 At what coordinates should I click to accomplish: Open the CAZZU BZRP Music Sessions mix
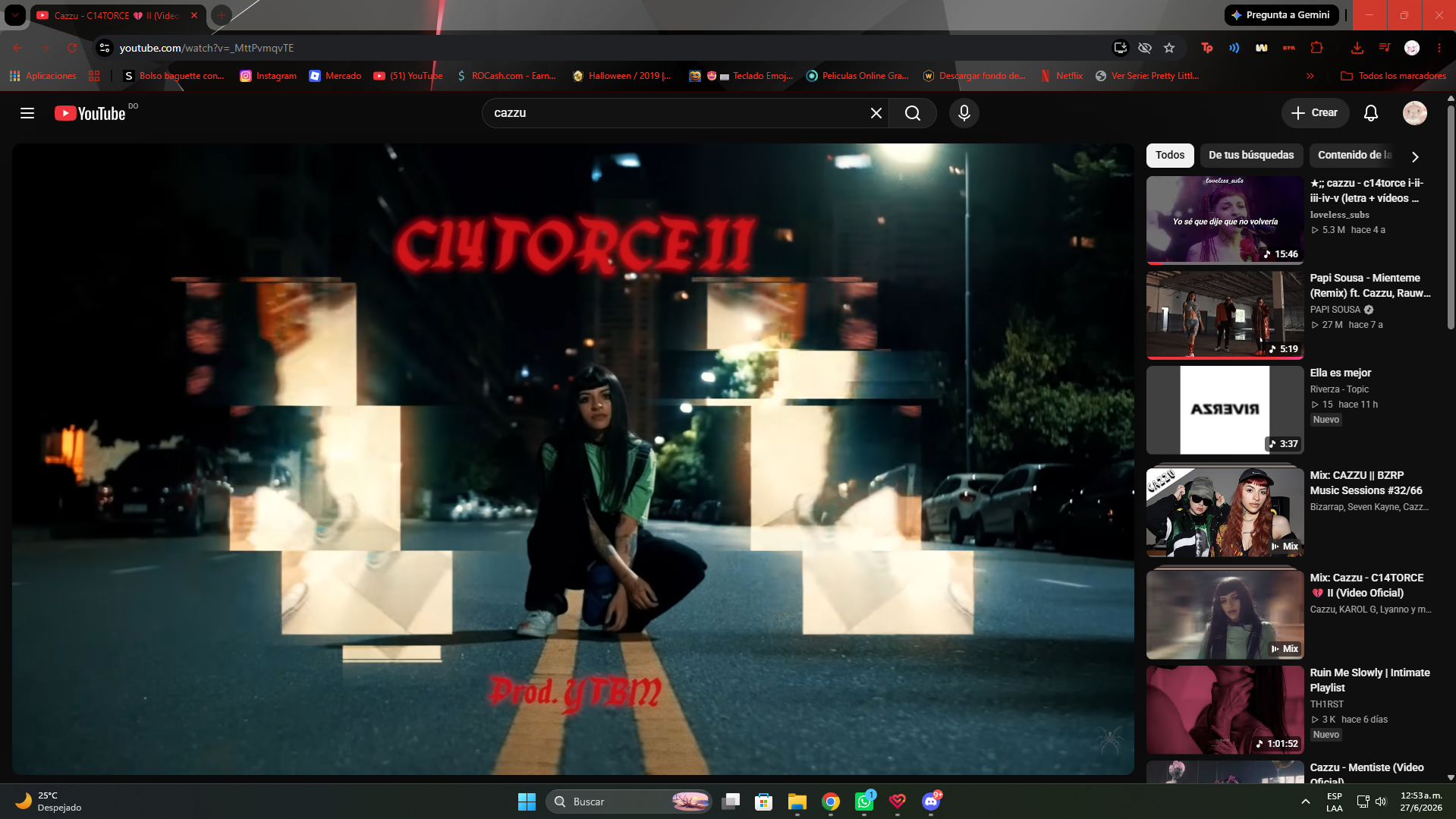point(1225,512)
